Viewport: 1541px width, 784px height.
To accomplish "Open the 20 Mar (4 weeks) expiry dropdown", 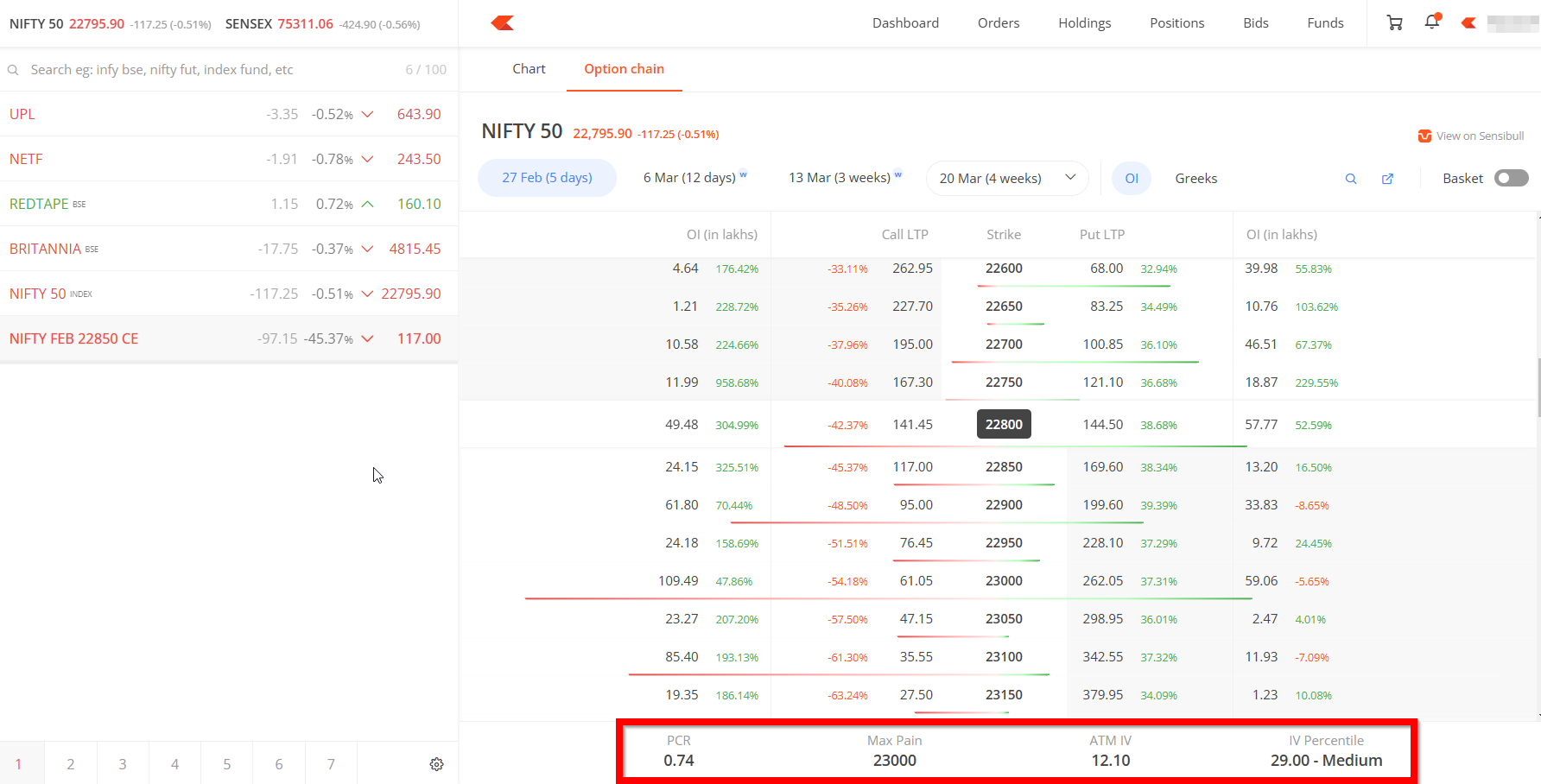I will click(x=1007, y=179).
